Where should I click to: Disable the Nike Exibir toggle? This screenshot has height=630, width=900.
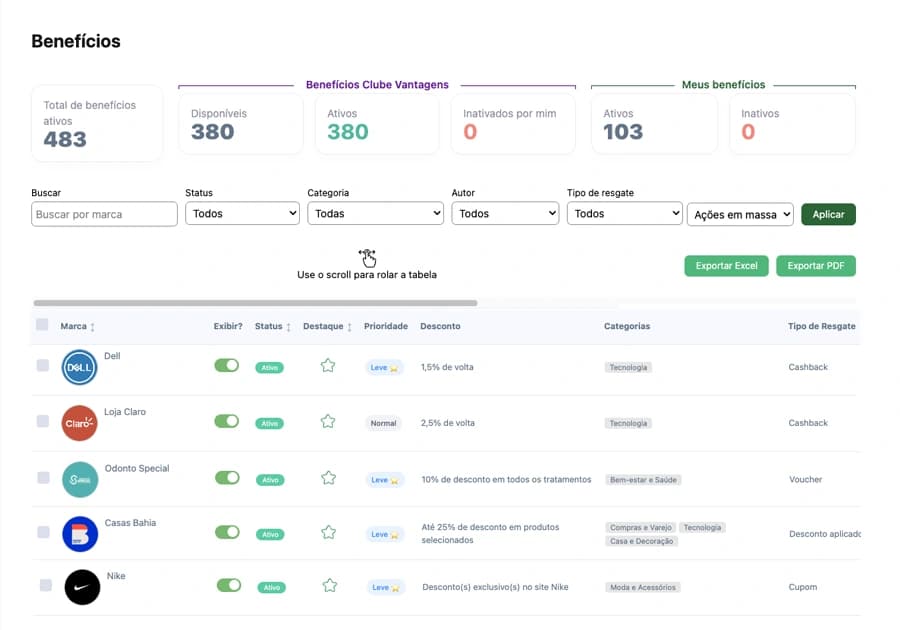click(229, 585)
